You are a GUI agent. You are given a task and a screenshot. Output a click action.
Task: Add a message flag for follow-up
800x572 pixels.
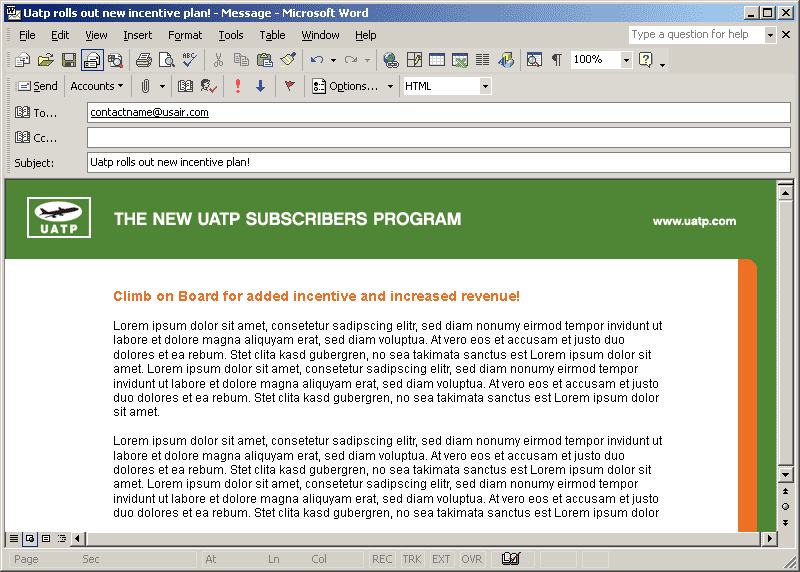click(x=290, y=86)
